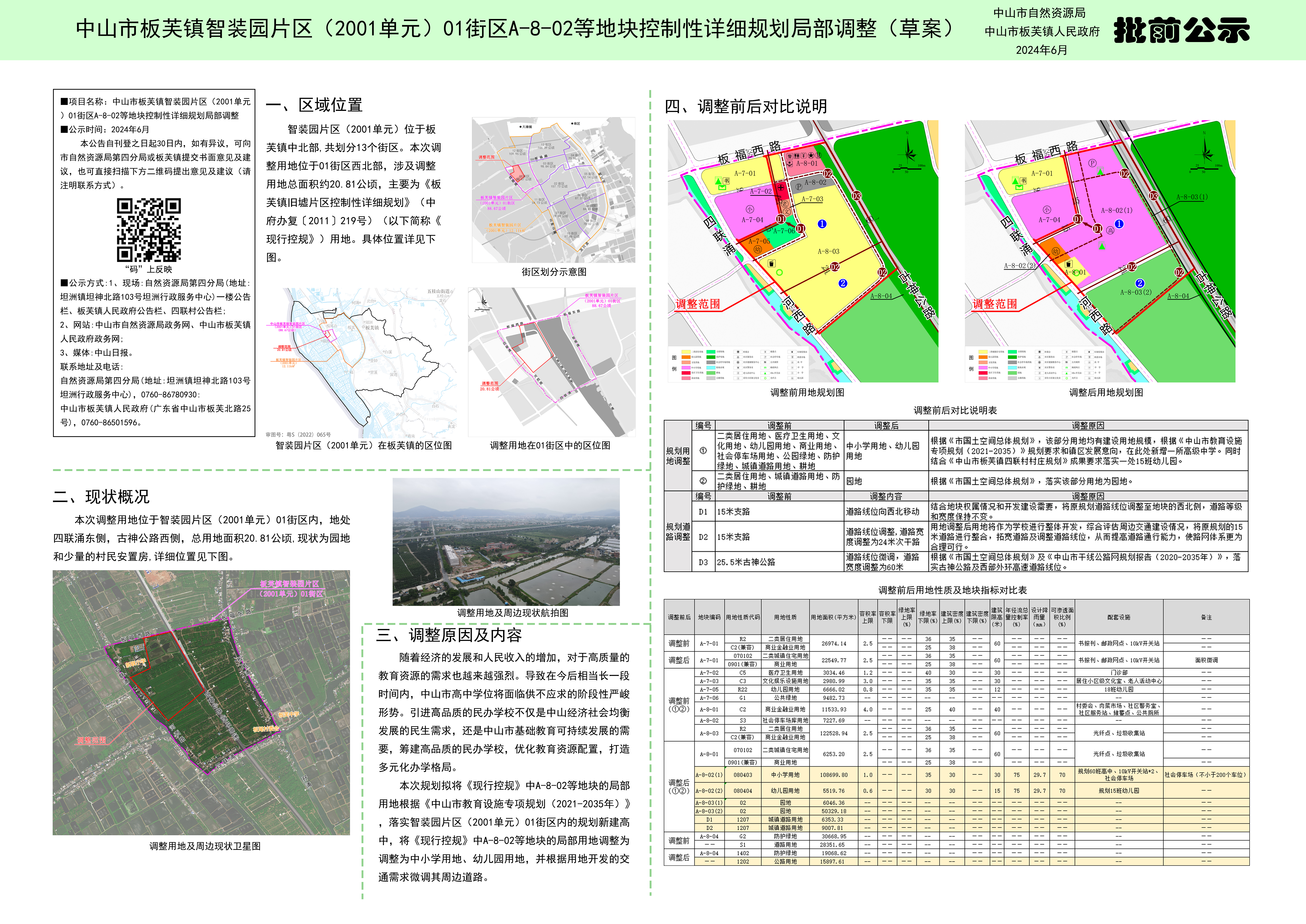Click the 门诊部 facility cell
Screen dimensions: 1306x924
pos(1119,672)
